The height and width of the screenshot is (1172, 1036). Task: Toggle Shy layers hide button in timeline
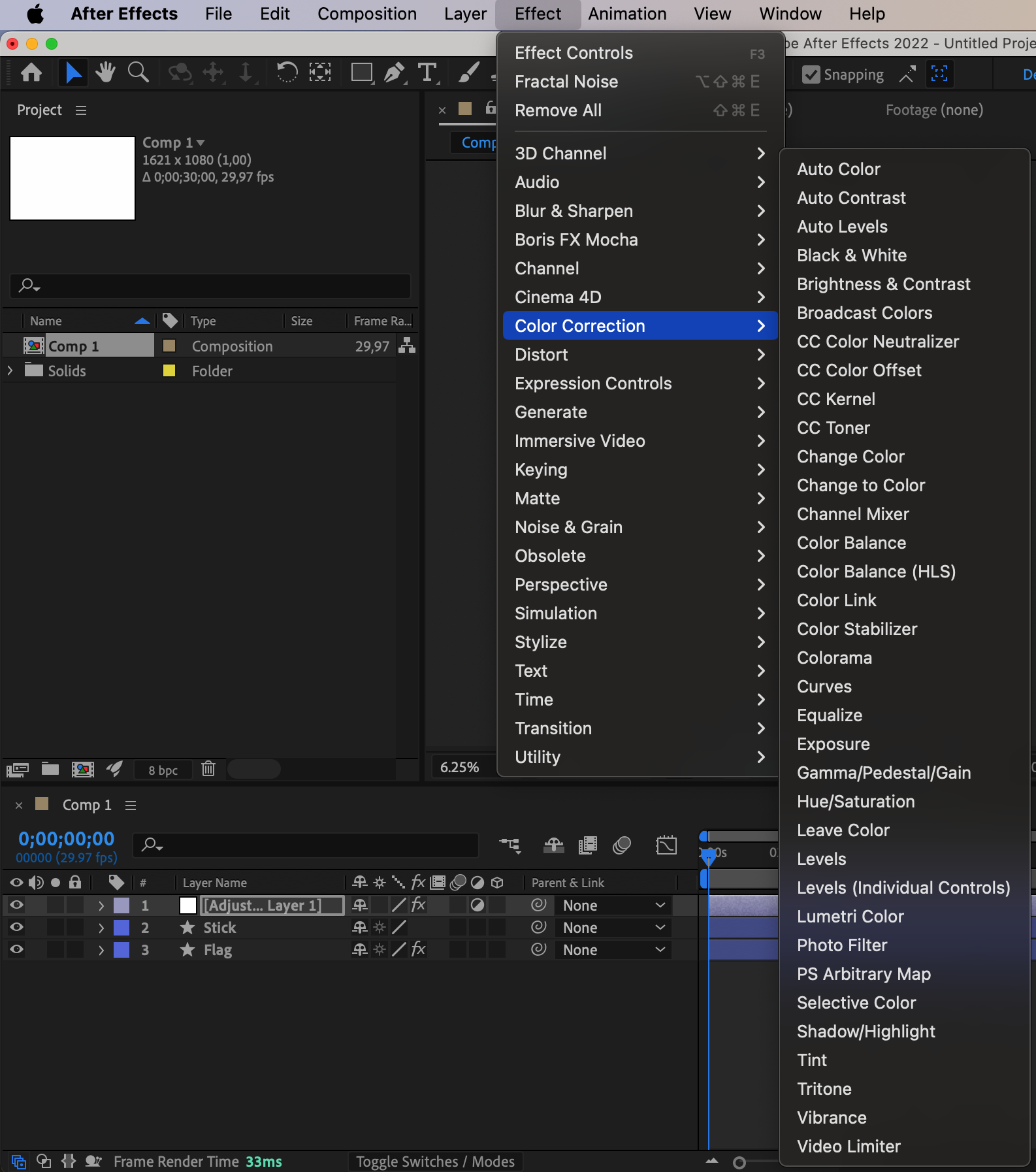[x=553, y=845]
